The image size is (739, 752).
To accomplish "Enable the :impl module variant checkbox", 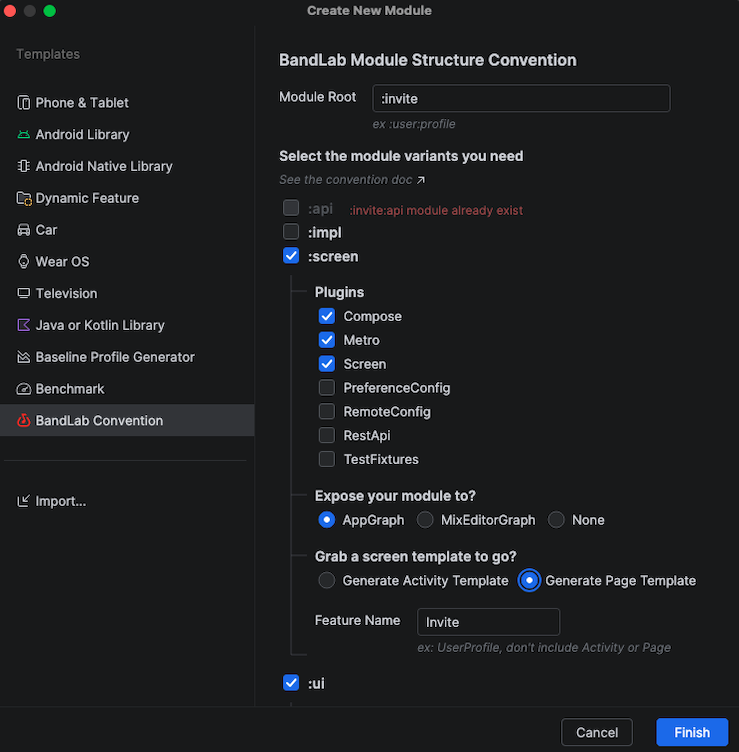I will coord(291,232).
